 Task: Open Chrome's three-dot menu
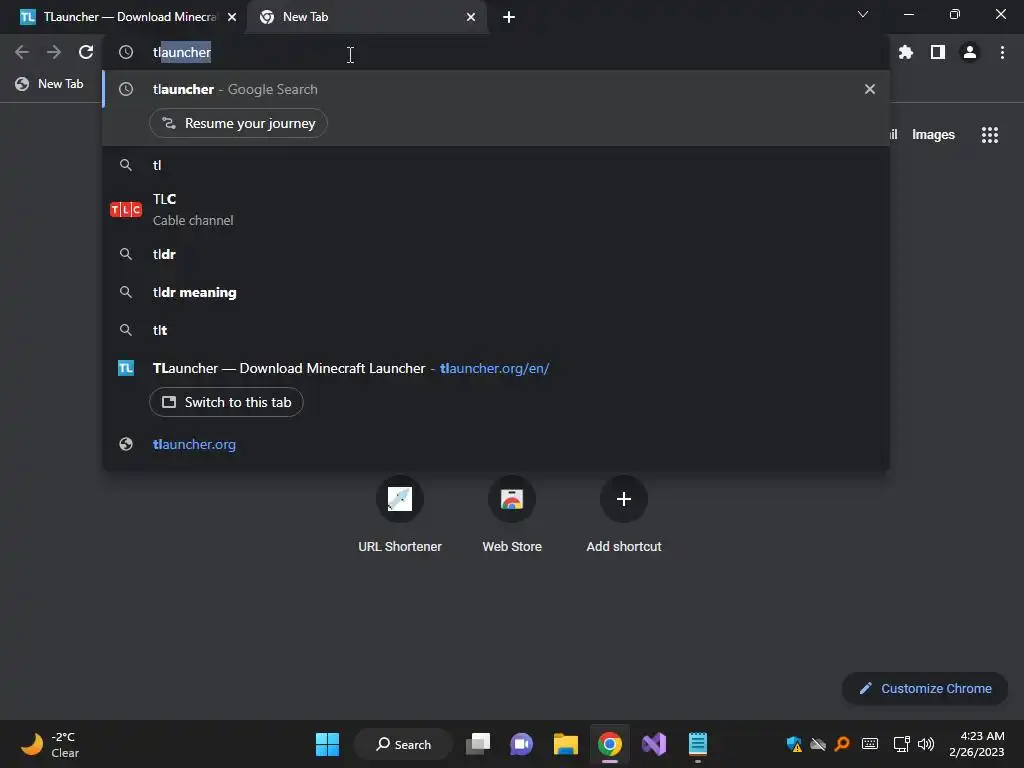tap(1002, 52)
